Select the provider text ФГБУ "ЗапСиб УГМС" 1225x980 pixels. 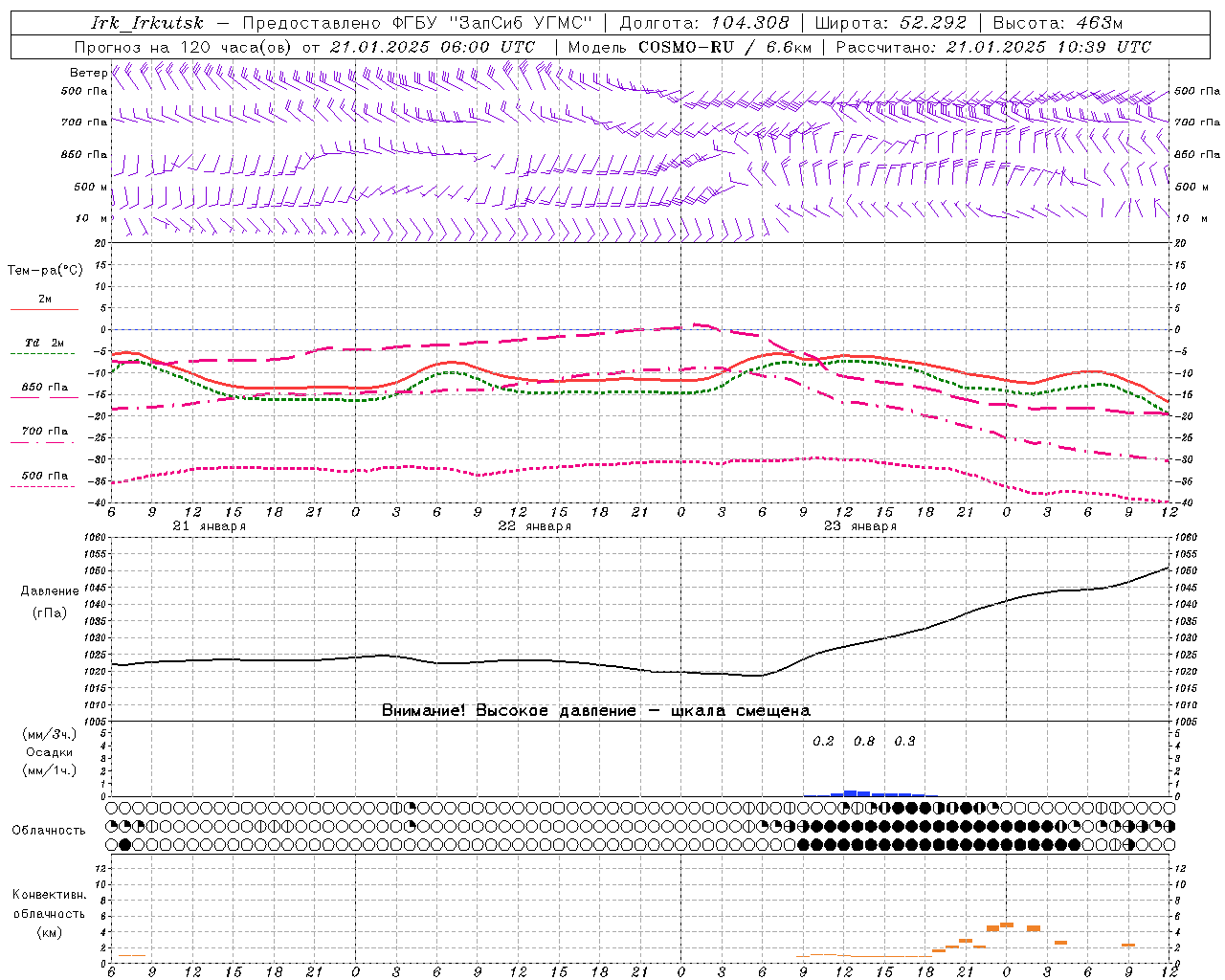[x=493, y=23]
